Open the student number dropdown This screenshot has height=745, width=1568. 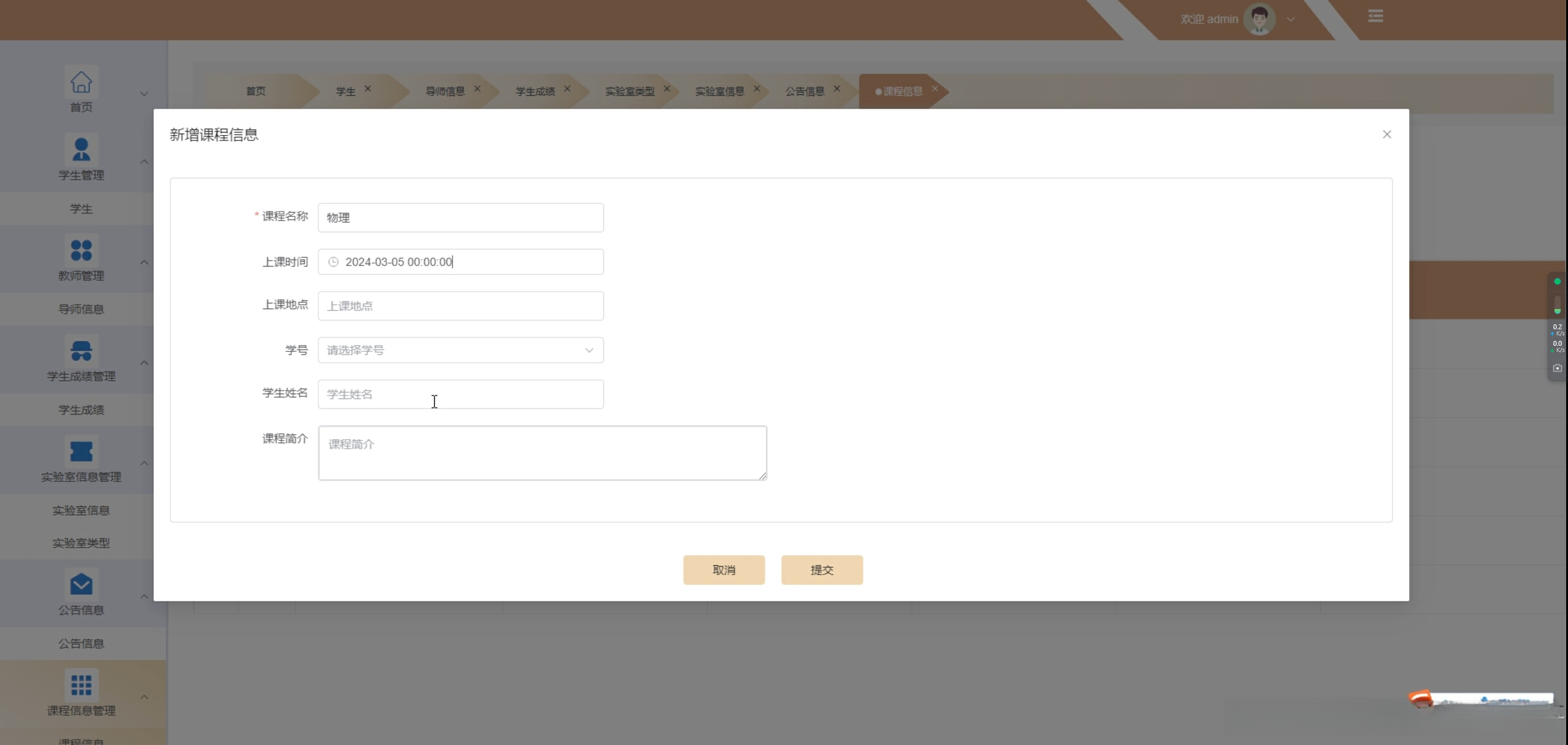point(461,350)
